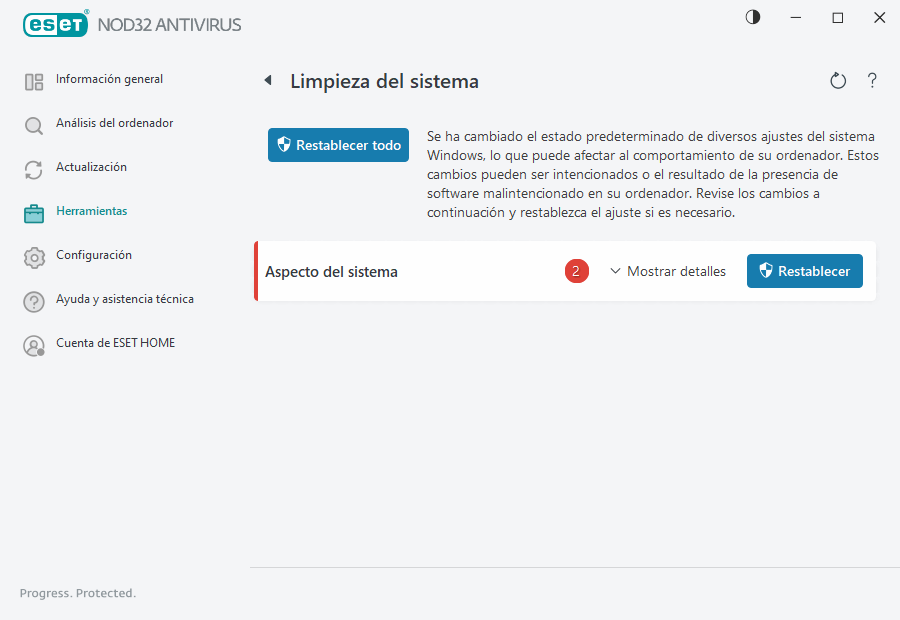Screen dimensions: 900x620
Task: Click the red badge showing 2 changes
Action: click(577, 271)
